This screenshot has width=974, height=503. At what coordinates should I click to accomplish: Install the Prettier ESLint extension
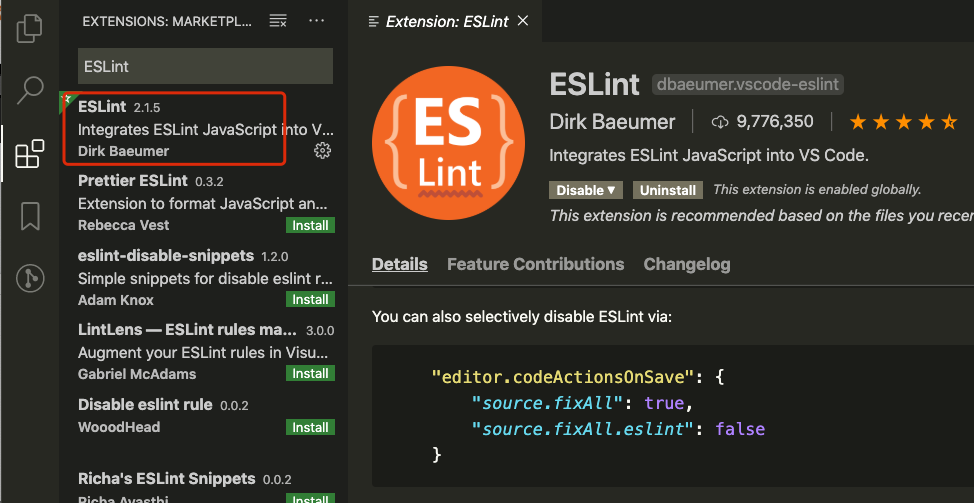click(310, 225)
